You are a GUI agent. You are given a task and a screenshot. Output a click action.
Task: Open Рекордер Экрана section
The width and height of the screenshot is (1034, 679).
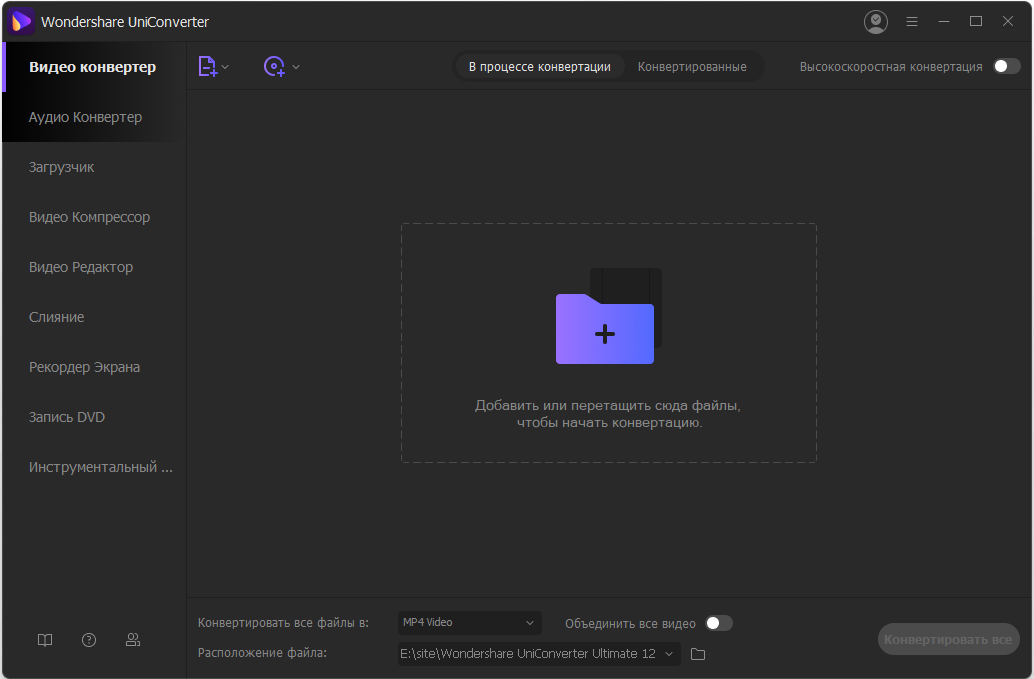[94, 367]
